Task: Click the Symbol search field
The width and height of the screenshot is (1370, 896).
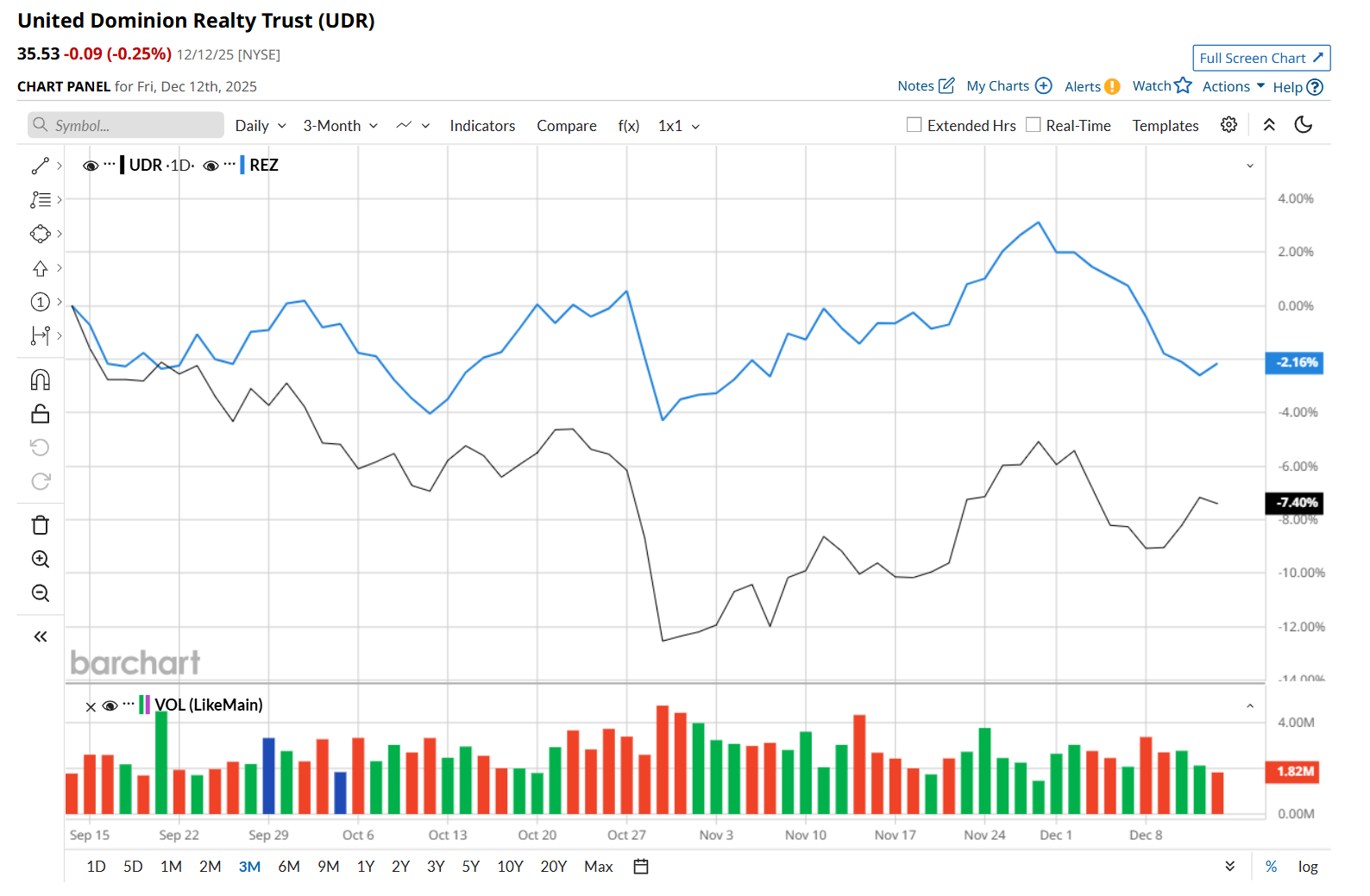Action: coord(126,126)
